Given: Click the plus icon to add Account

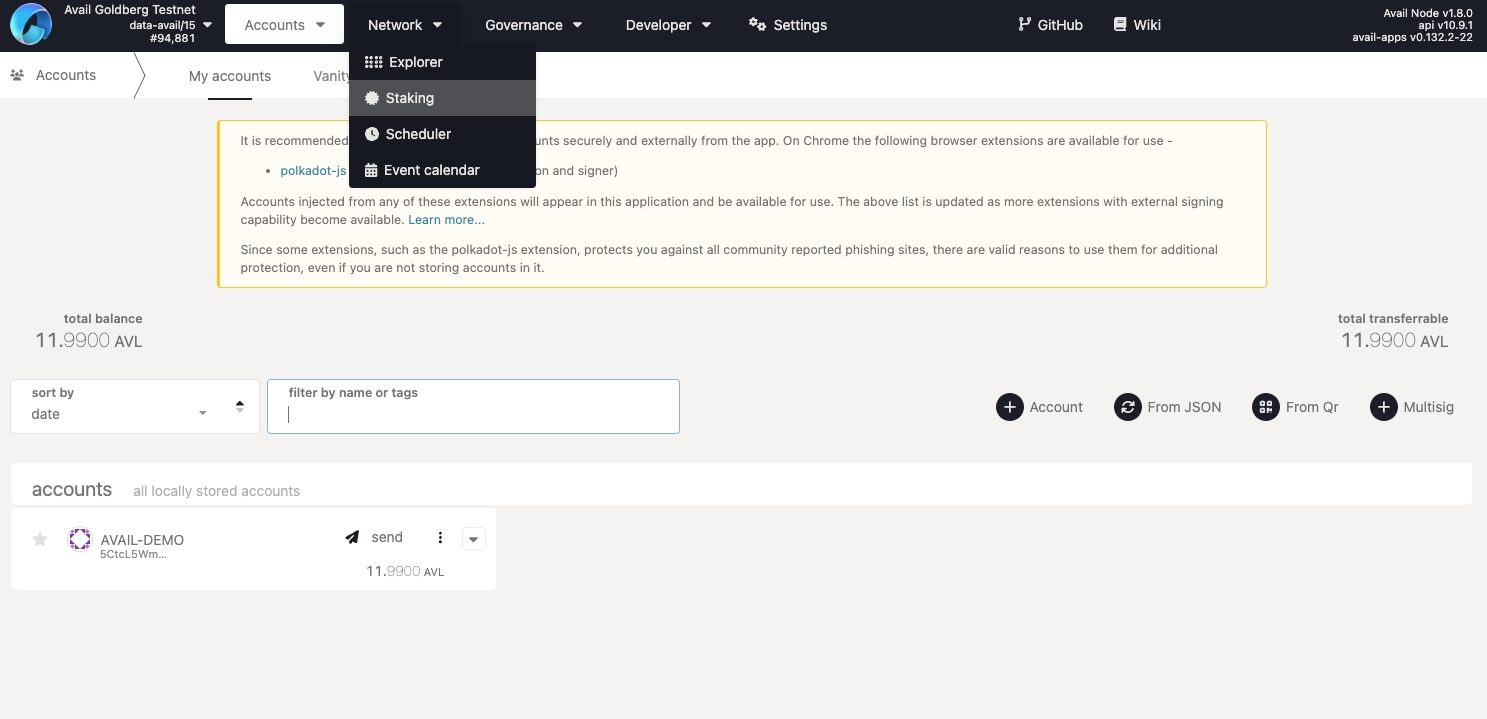Looking at the screenshot, I should pos(1010,407).
